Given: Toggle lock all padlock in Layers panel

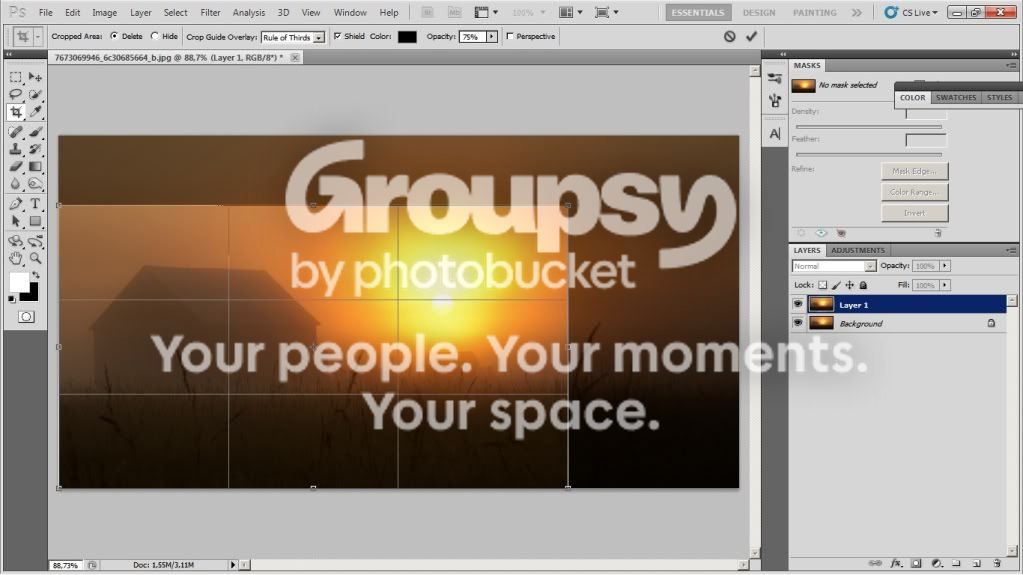Looking at the screenshot, I should click(x=863, y=285).
